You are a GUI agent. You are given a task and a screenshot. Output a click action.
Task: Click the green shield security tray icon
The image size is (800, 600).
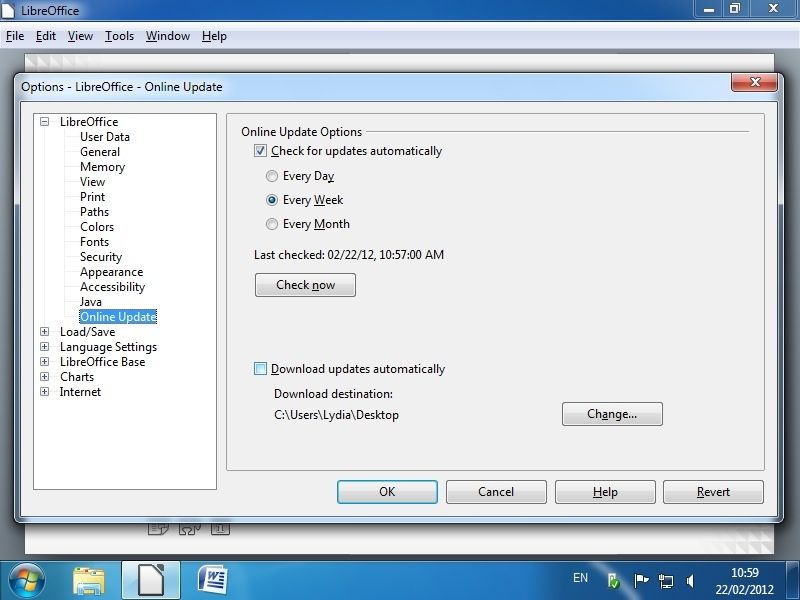[613, 581]
